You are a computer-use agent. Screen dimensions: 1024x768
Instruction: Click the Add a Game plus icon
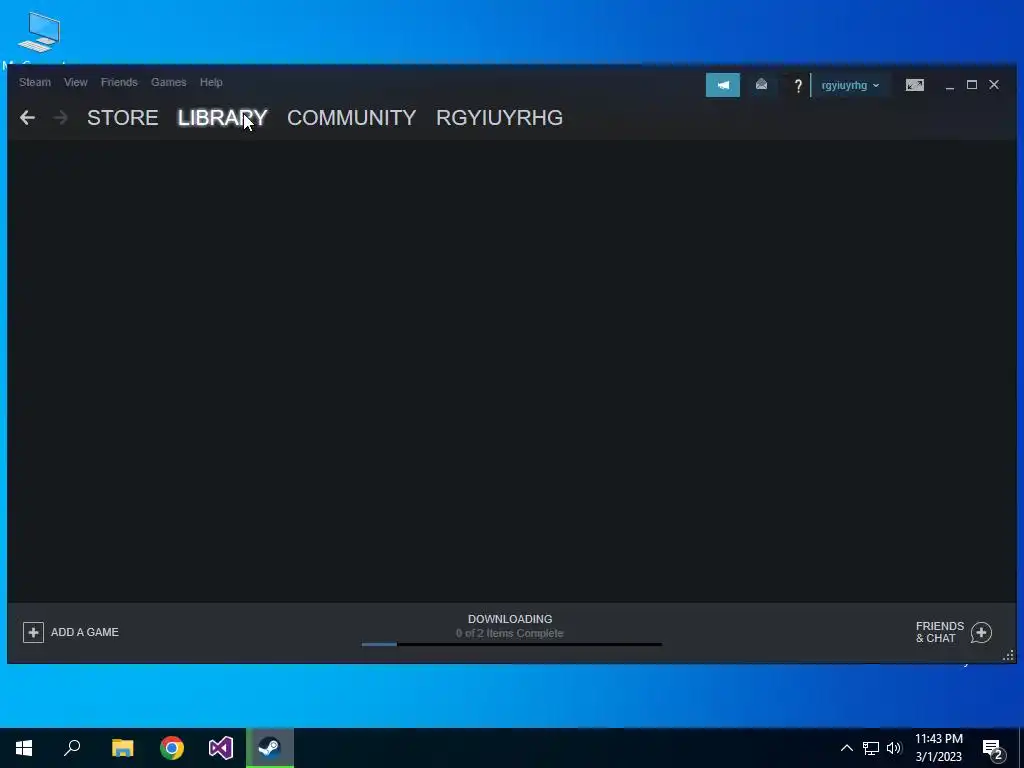click(x=33, y=632)
